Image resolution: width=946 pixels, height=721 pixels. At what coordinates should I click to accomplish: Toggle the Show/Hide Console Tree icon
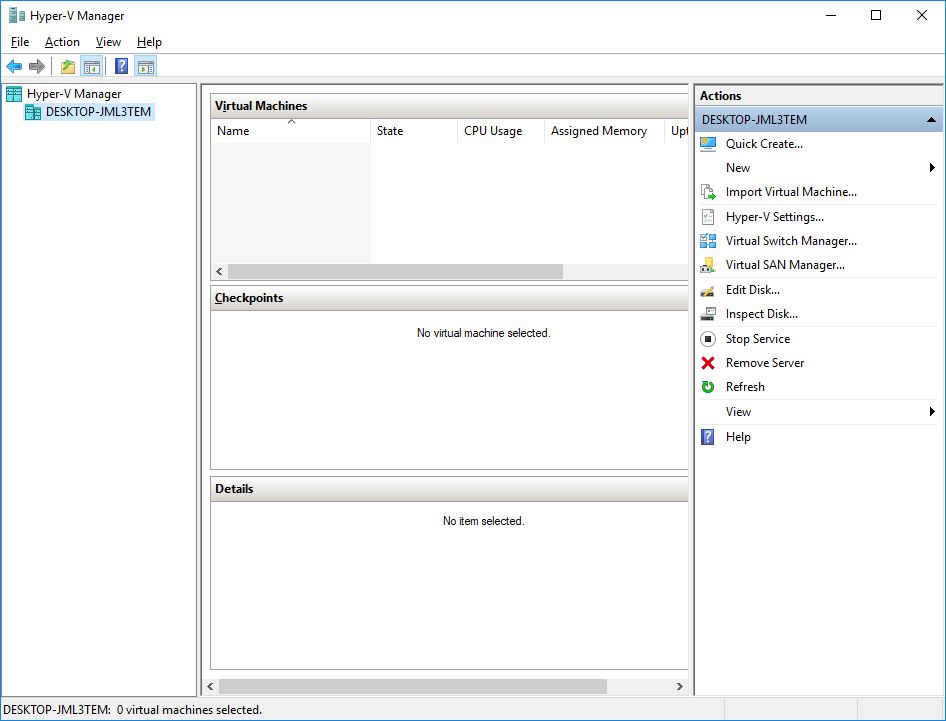pyautogui.click(x=92, y=66)
